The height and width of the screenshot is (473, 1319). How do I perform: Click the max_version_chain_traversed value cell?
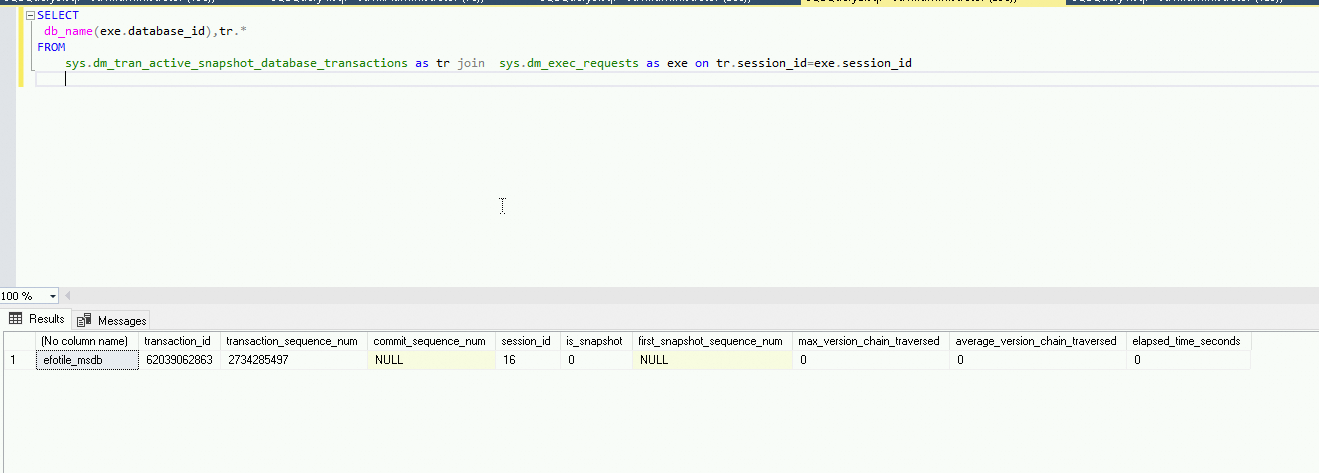pos(870,360)
